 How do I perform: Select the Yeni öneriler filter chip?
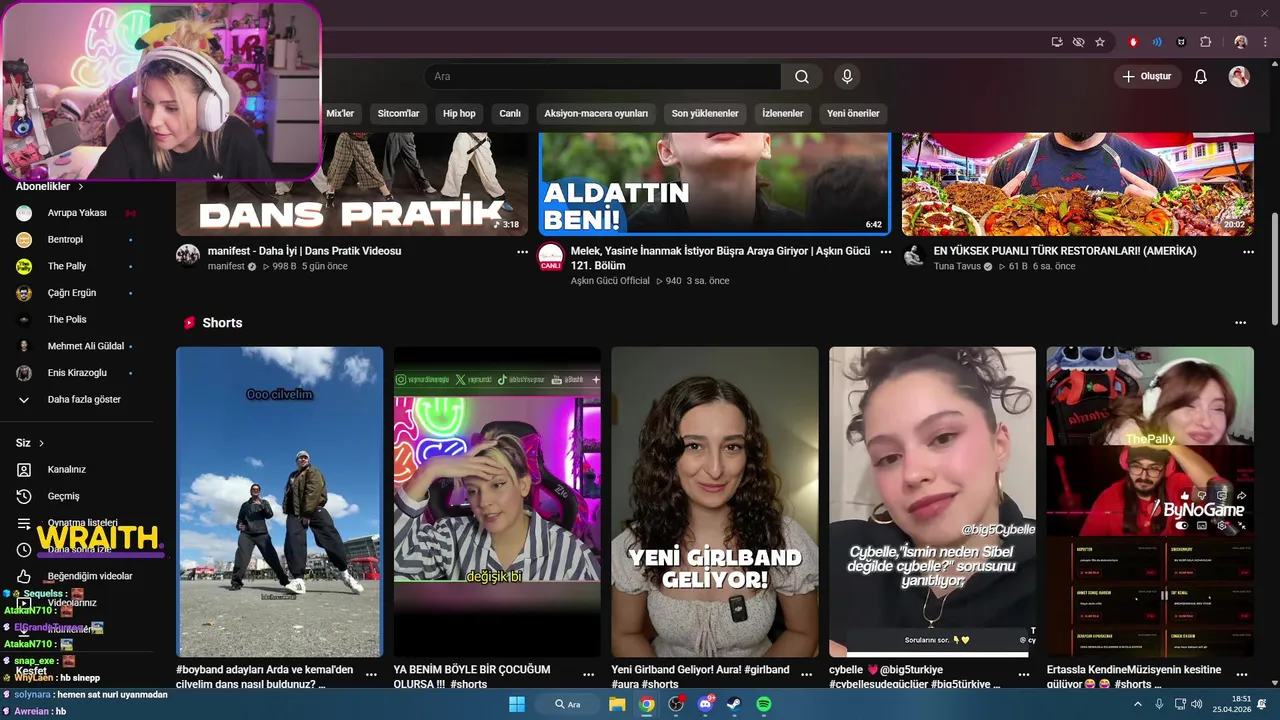tap(853, 113)
